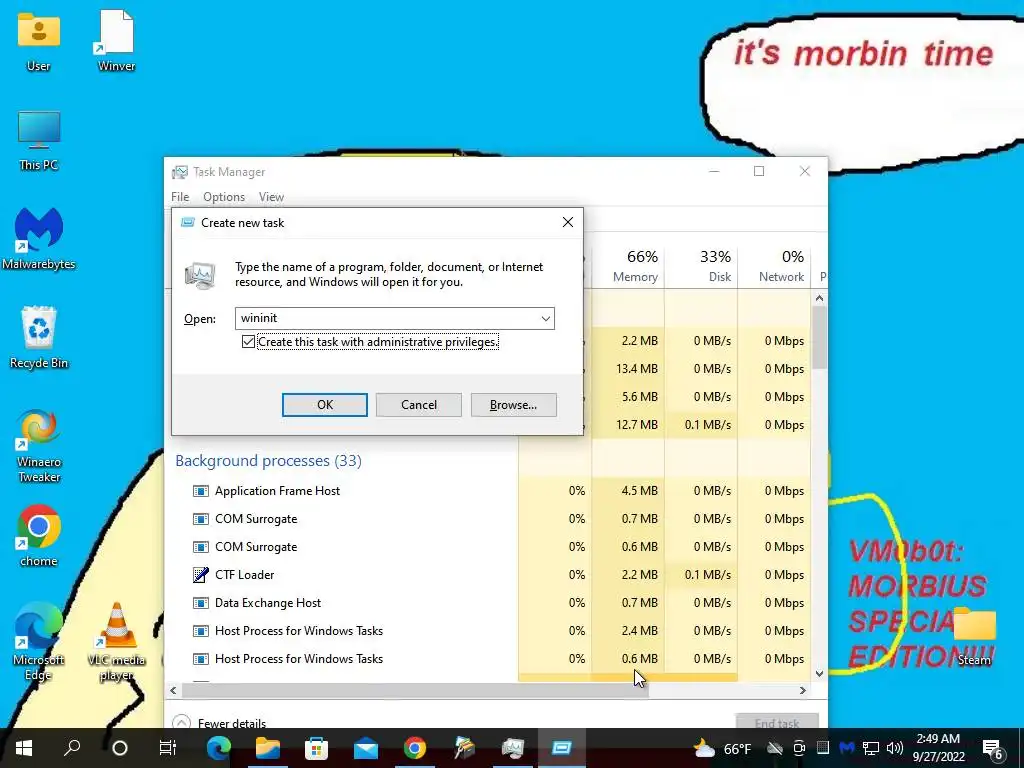
Task: Click horizontal scrollbar left arrow
Action: (x=173, y=690)
